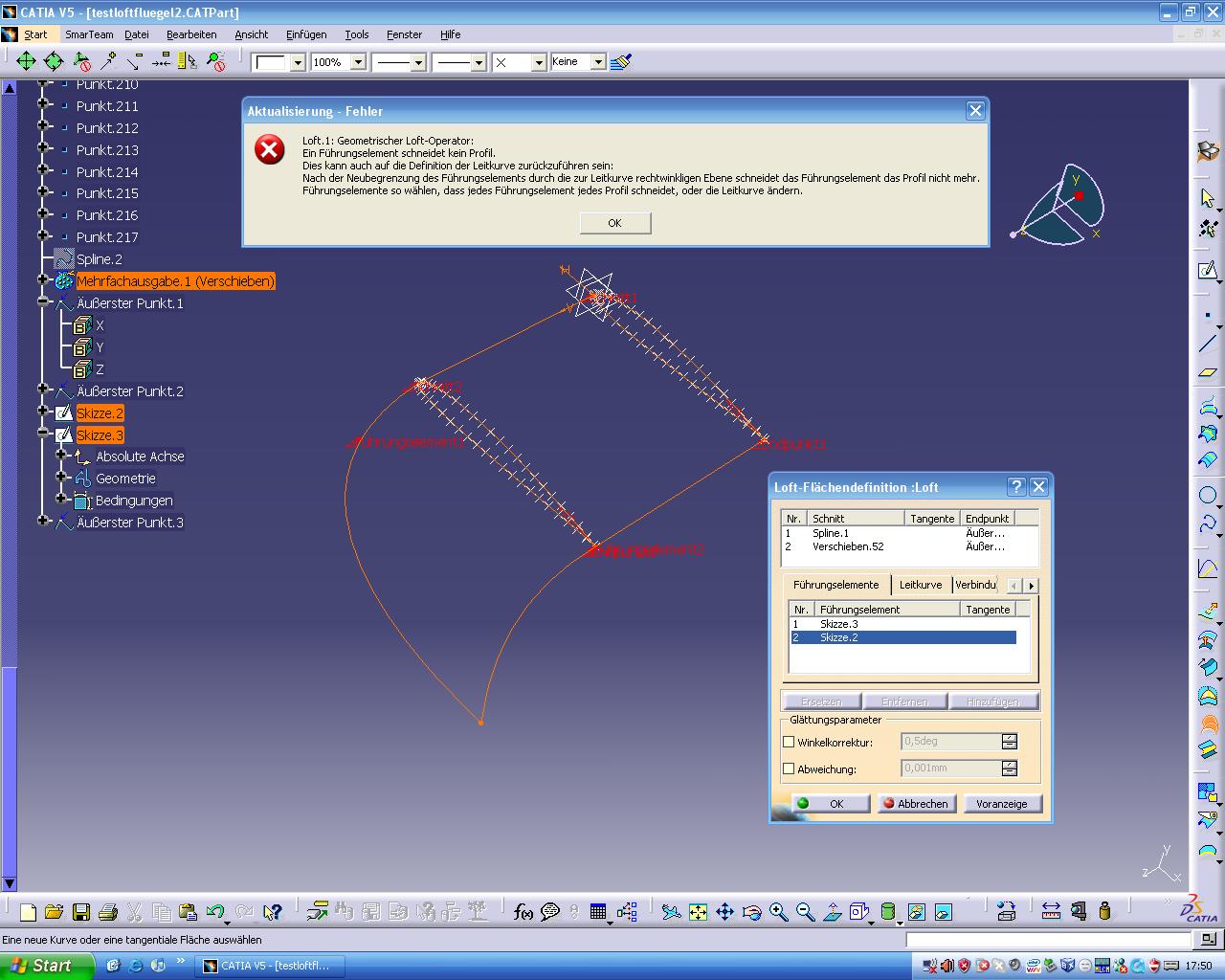
Task: Click OK in the Fehler error dialog
Action: click(x=614, y=223)
